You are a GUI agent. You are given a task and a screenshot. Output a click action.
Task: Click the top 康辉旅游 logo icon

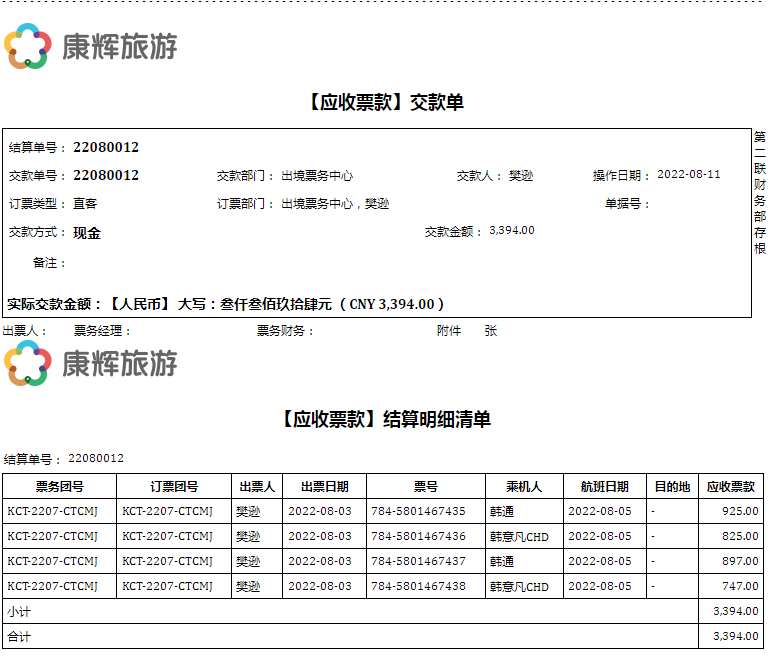(27, 46)
